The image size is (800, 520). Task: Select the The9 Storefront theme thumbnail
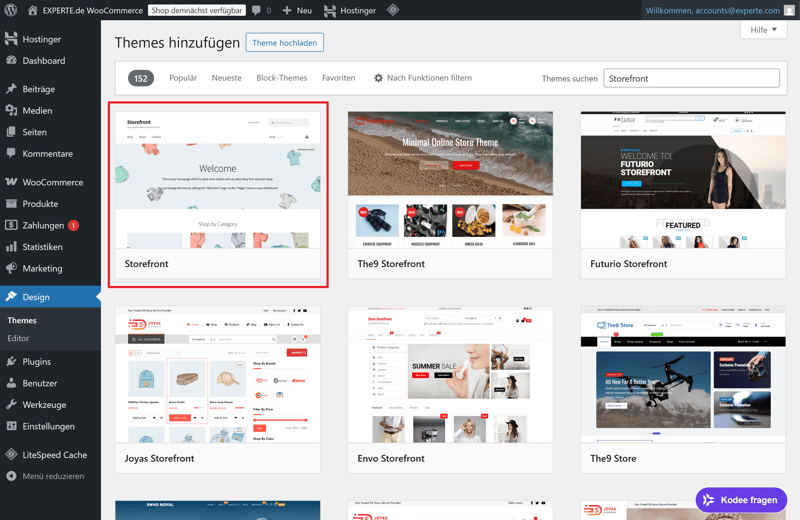tap(451, 180)
